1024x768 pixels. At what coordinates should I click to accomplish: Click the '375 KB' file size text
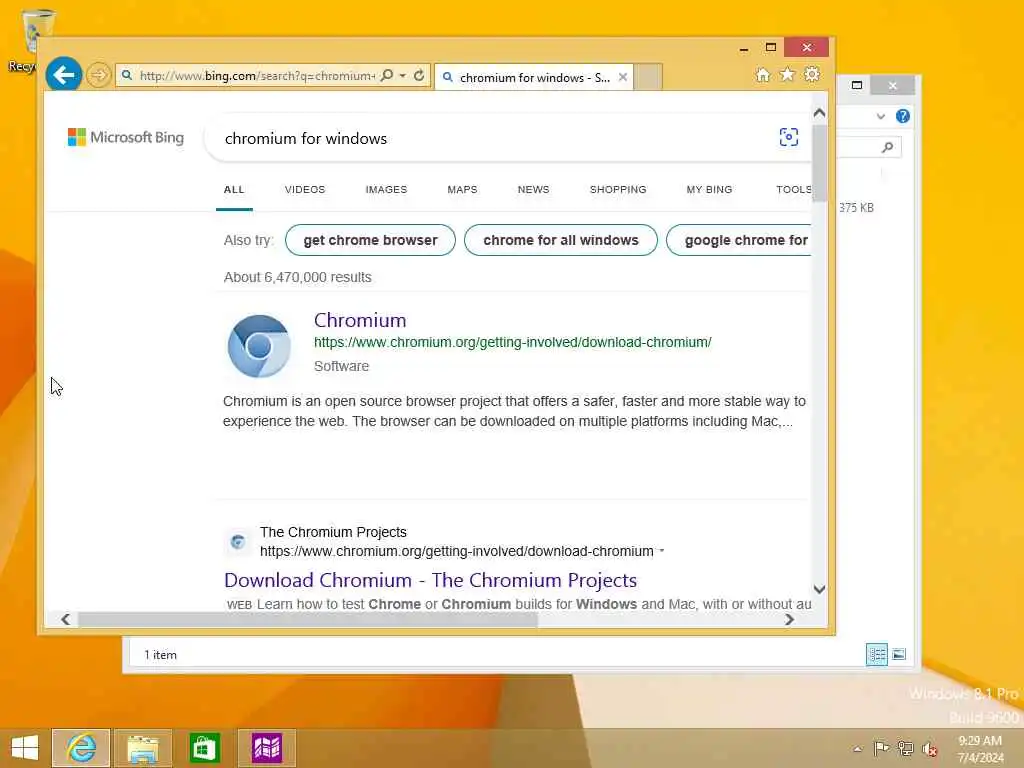pyautogui.click(x=856, y=208)
